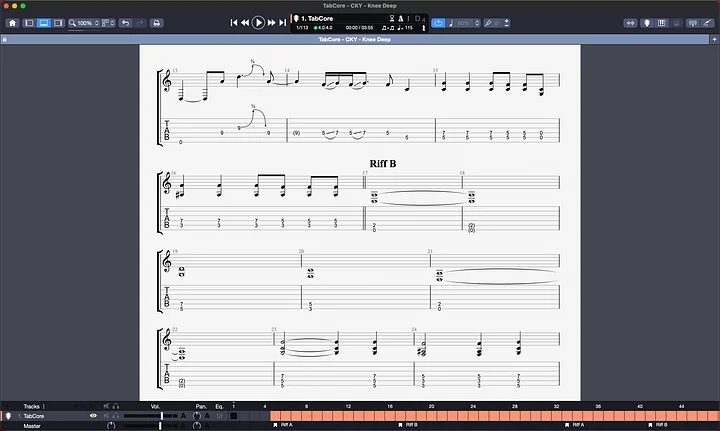Click the add track plus button
Viewport: 720px width, 431px height.
7,406
